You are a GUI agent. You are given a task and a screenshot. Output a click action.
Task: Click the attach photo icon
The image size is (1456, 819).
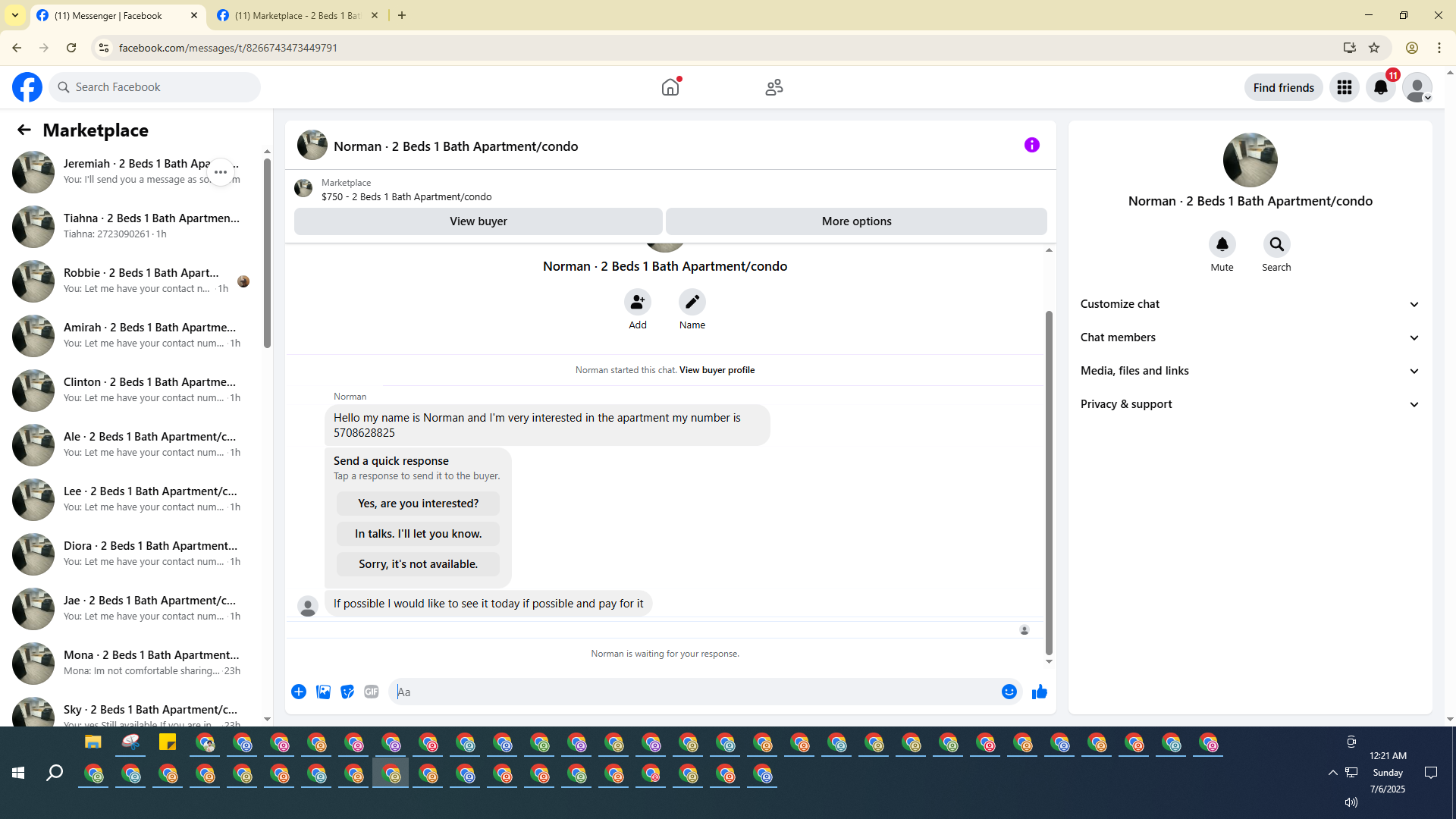pyautogui.click(x=323, y=692)
